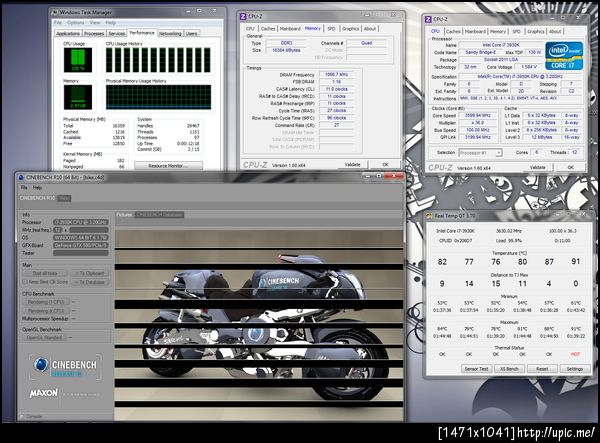The width and height of the screenshot is (600, 443).
Task: Click the 91 core temperature in Real Temp
Action: 576,261
